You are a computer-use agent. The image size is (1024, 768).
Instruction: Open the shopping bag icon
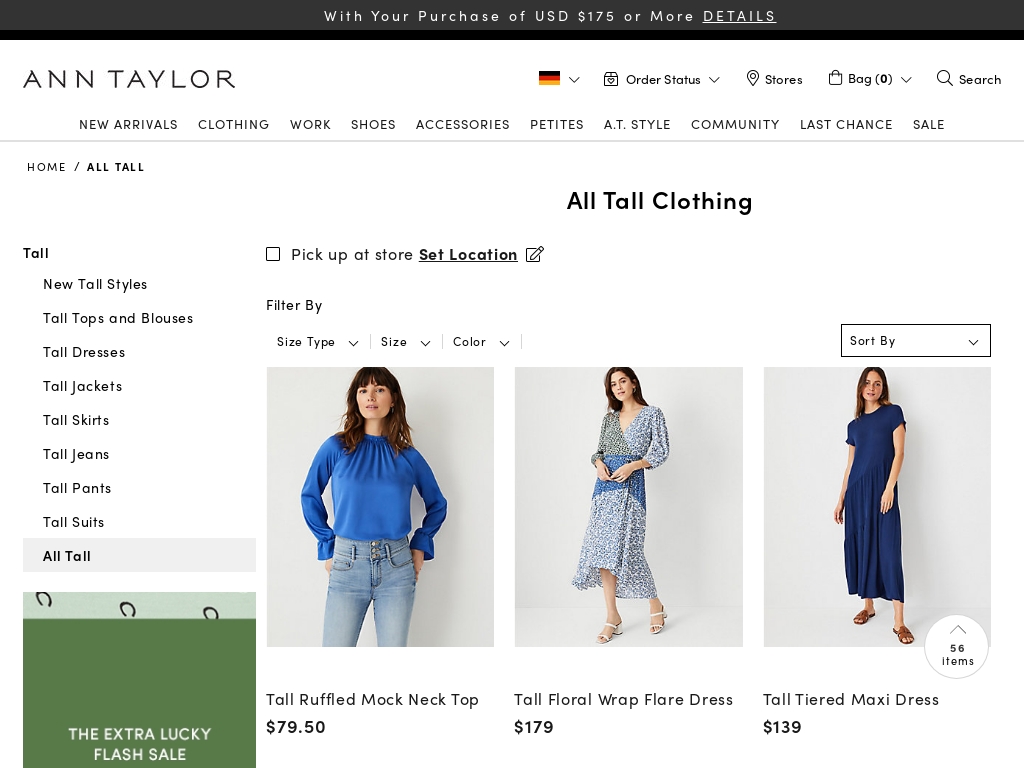836,77
